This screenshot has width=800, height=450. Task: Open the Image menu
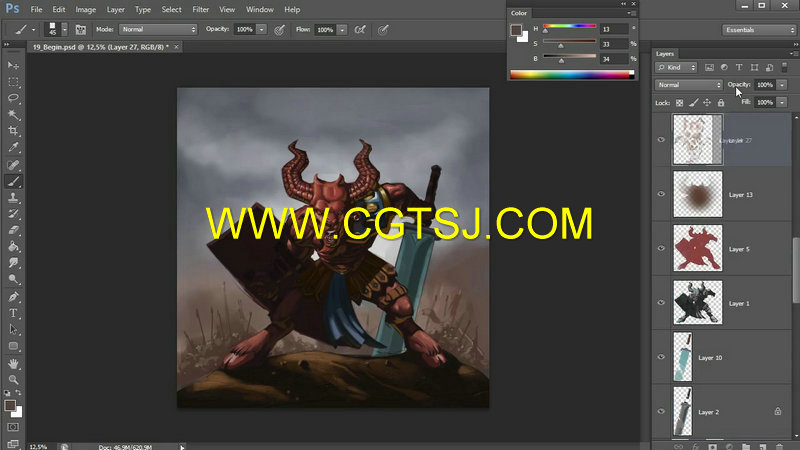tap(86, 10)
